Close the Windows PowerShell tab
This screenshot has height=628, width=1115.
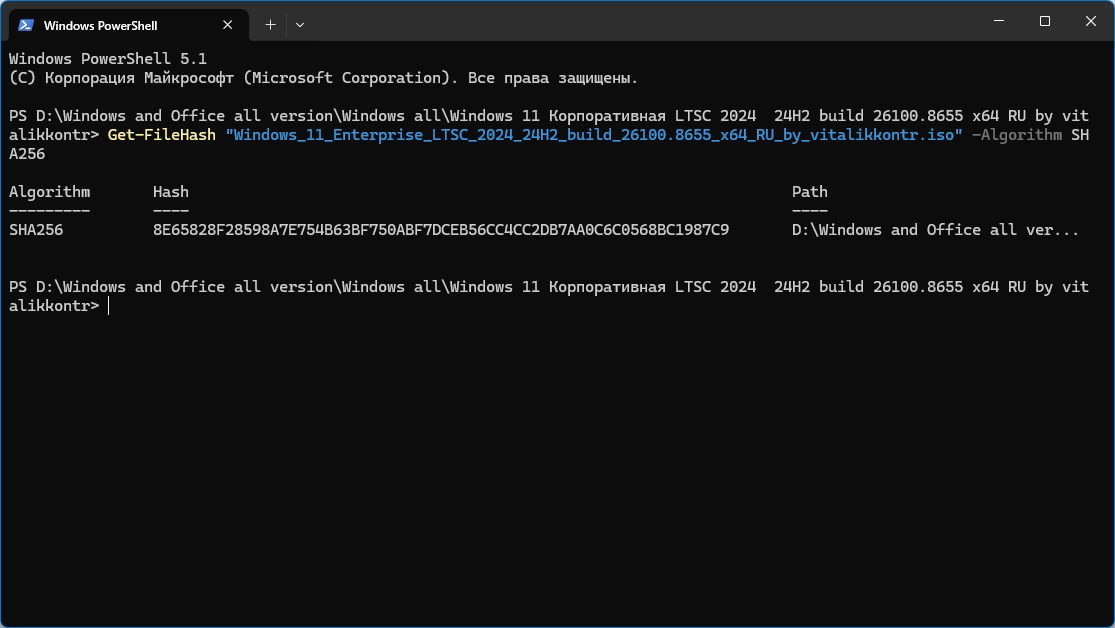click(228, 25)
